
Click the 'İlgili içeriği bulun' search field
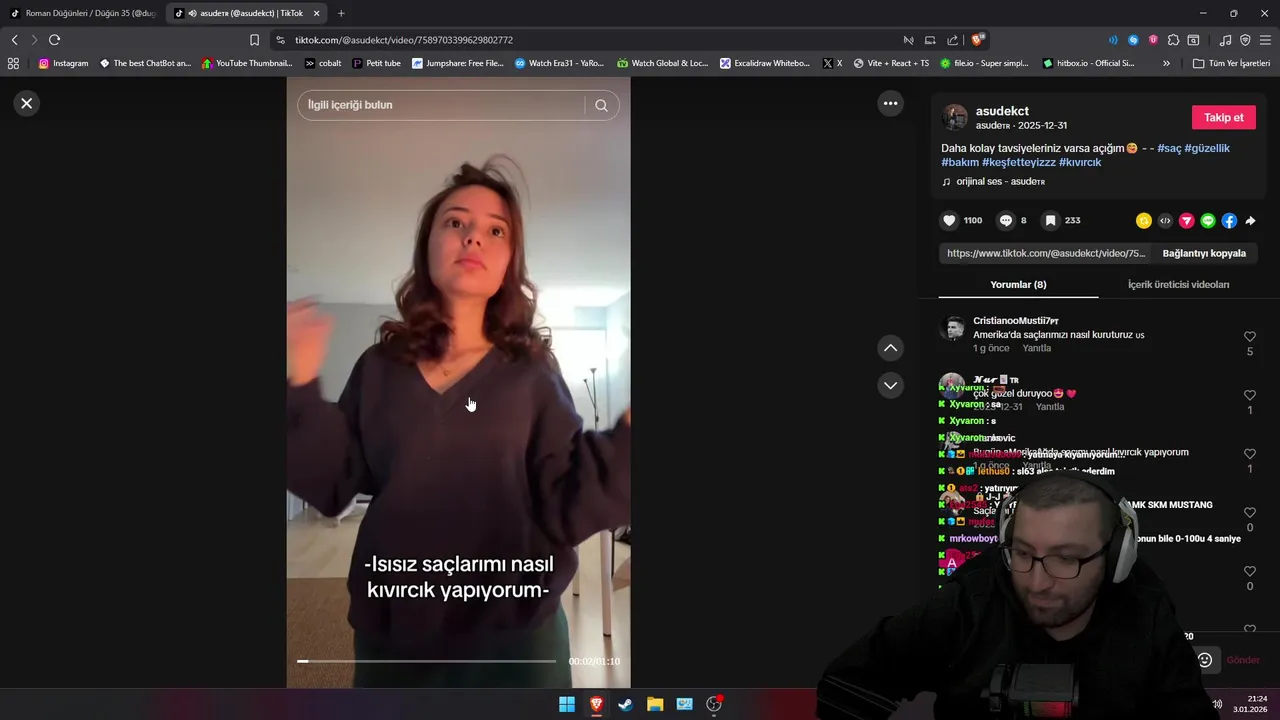[440, 105]
